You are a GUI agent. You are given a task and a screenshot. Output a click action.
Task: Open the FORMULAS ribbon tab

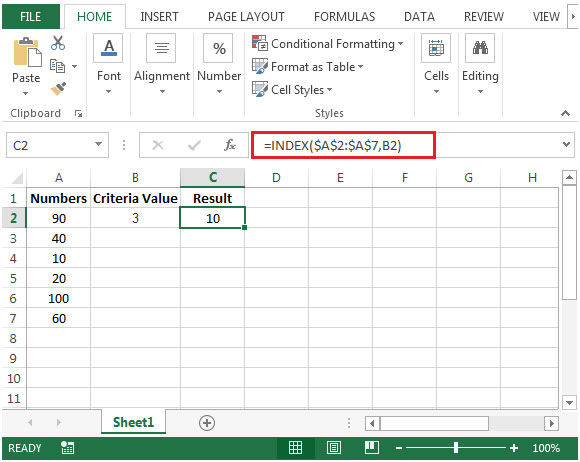click(x=344, y=17)
